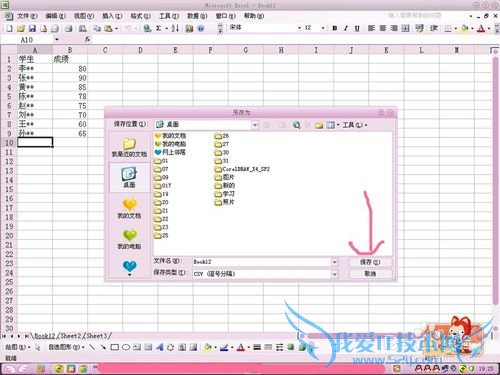Open the Chart Wizard icon

click(x=189, y=28)
